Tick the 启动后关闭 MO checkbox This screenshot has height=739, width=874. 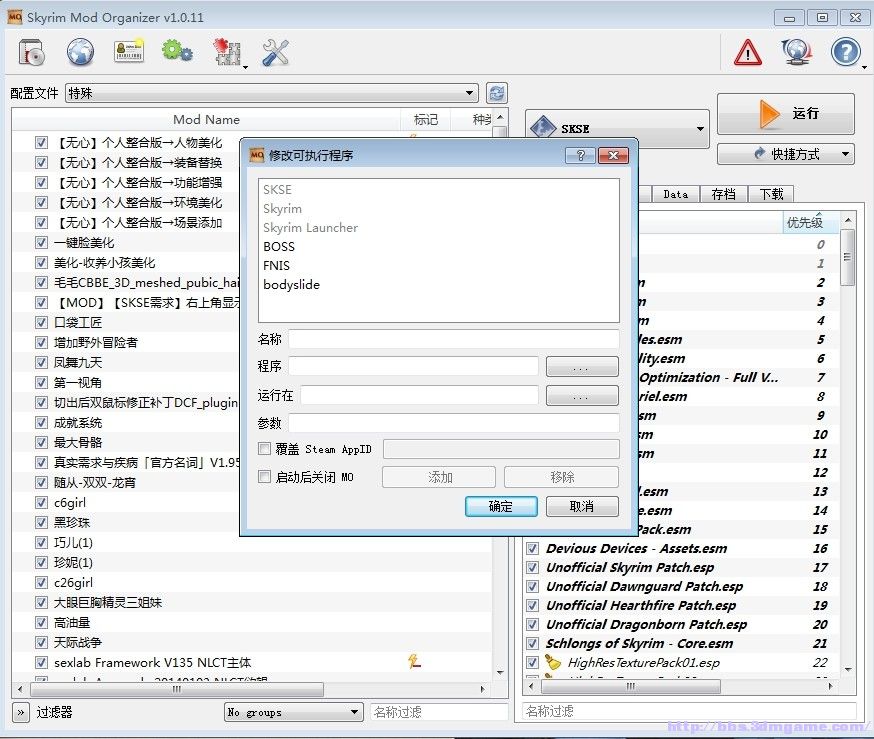(265, 478)
